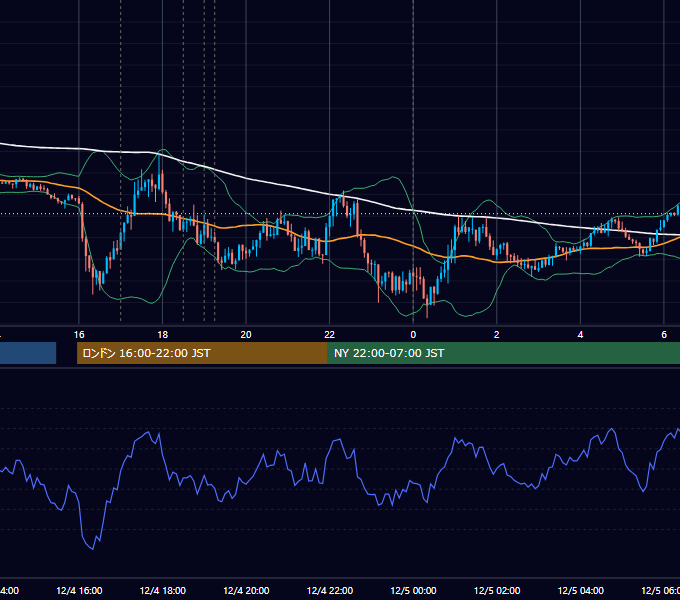Click the 12/4 16:00 time label
Viewport: 680px width, 600px height.
tap(79, 590)
